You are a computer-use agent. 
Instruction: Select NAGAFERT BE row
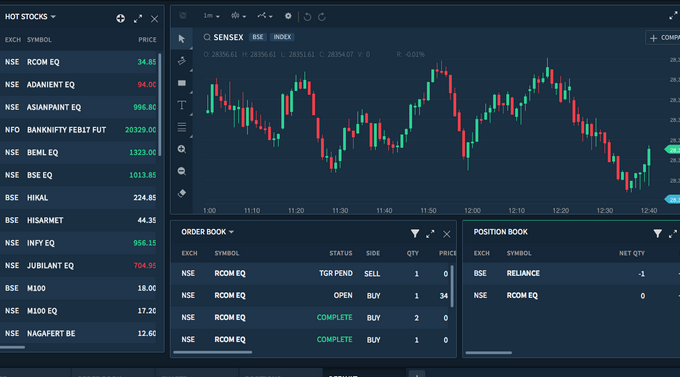point(78,333)
